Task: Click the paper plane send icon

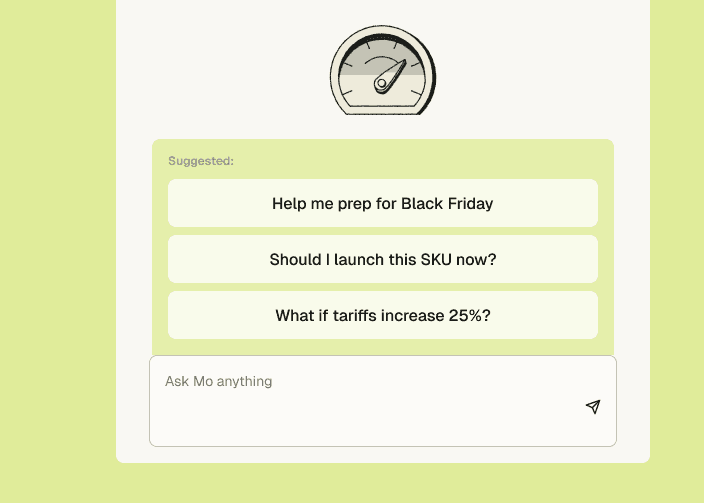Action: click(x=593, y=407)
